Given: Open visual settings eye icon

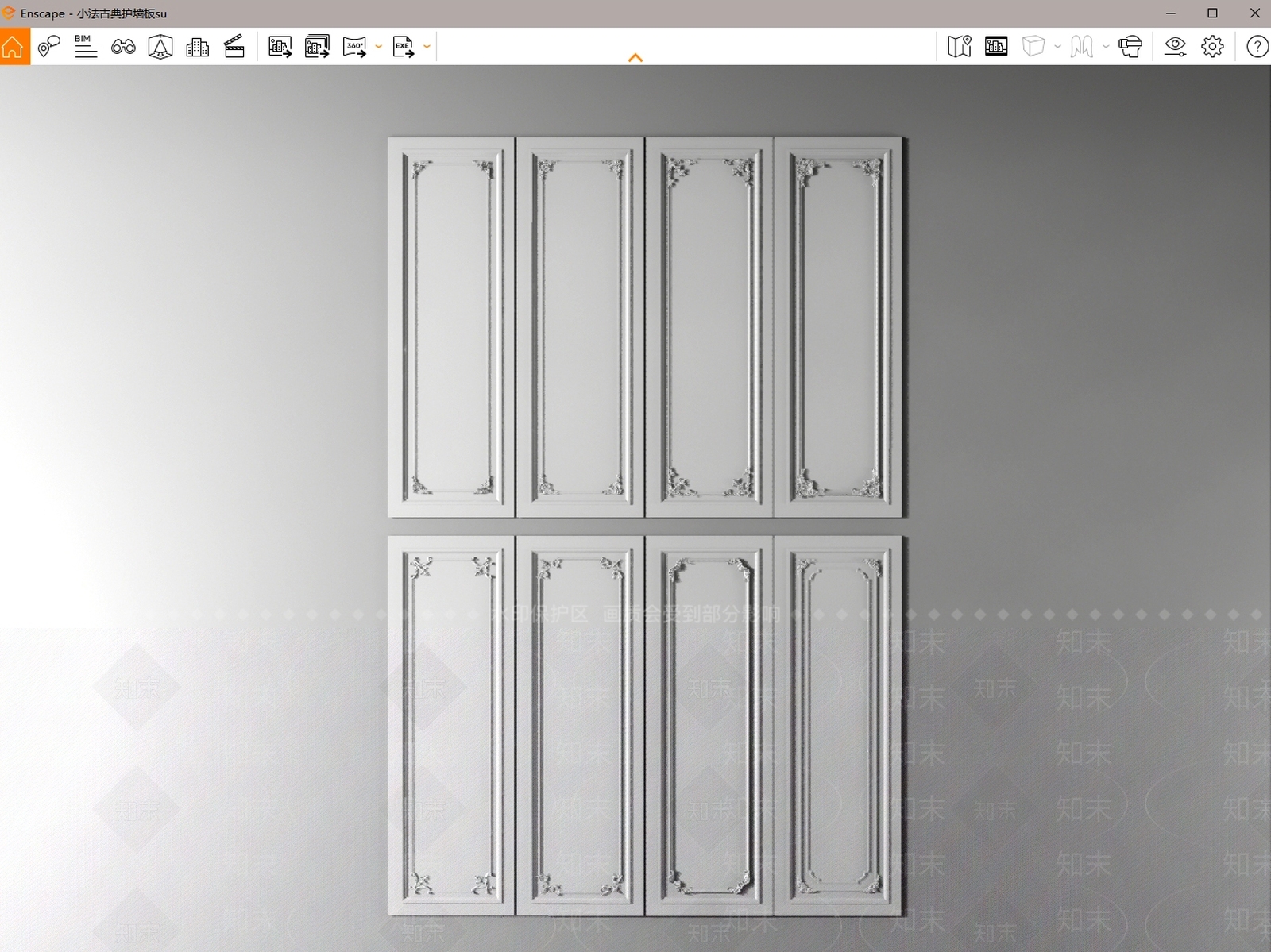Looking at the screenshot, I should 1175,47.
